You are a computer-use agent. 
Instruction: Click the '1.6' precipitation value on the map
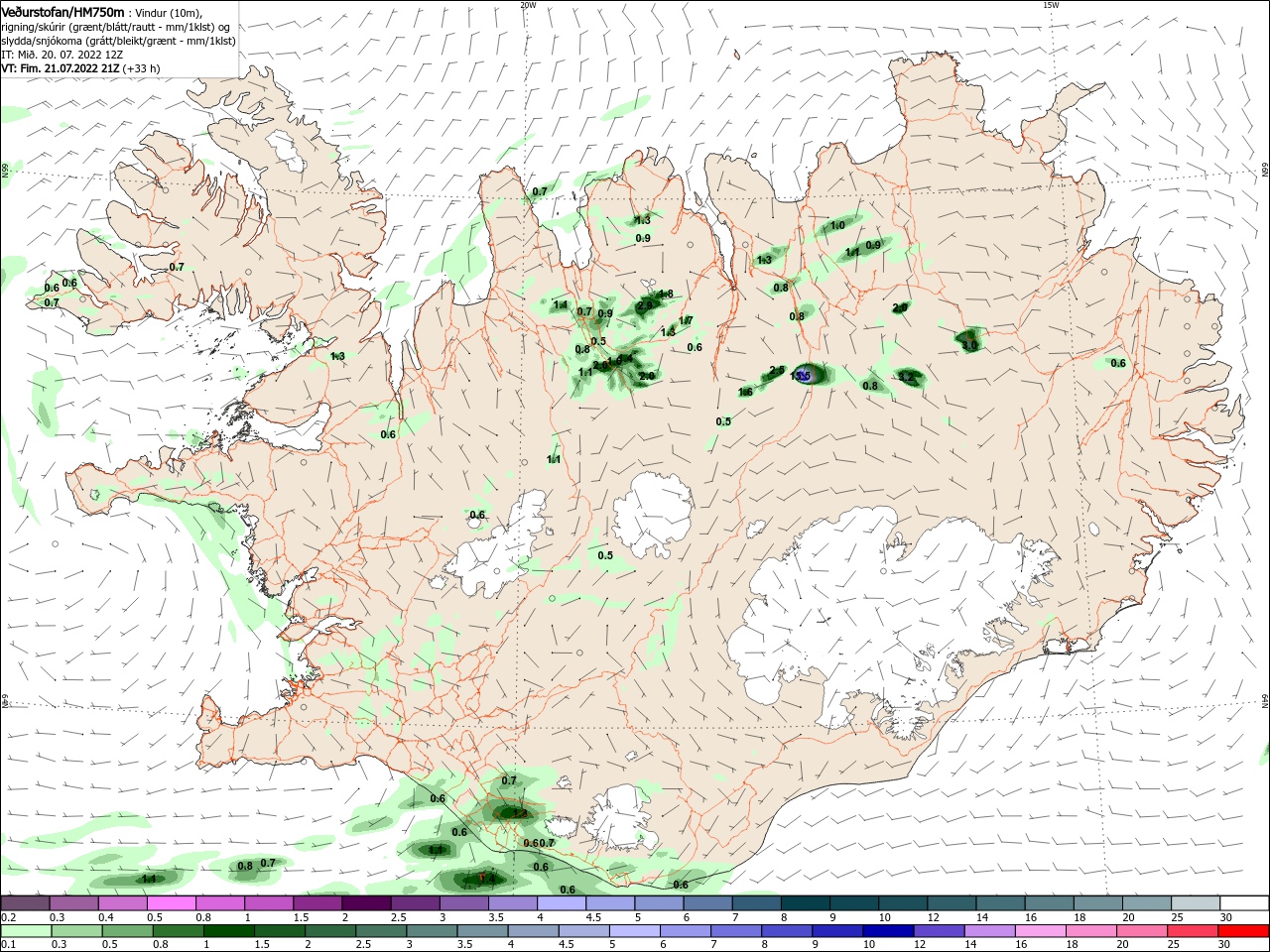(x=745, y=392)
